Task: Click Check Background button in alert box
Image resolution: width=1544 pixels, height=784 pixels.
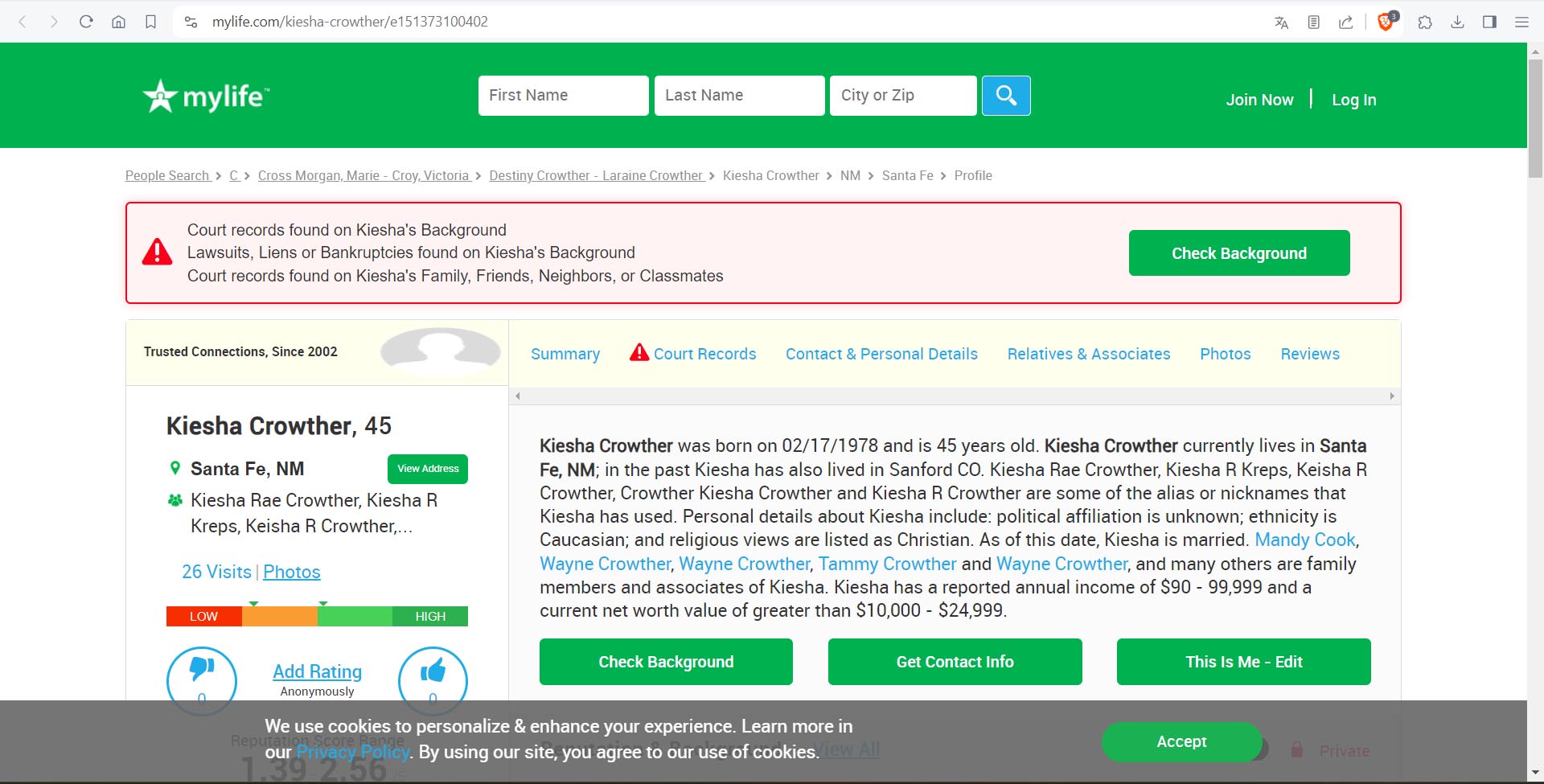Action: pos(1239,253)
